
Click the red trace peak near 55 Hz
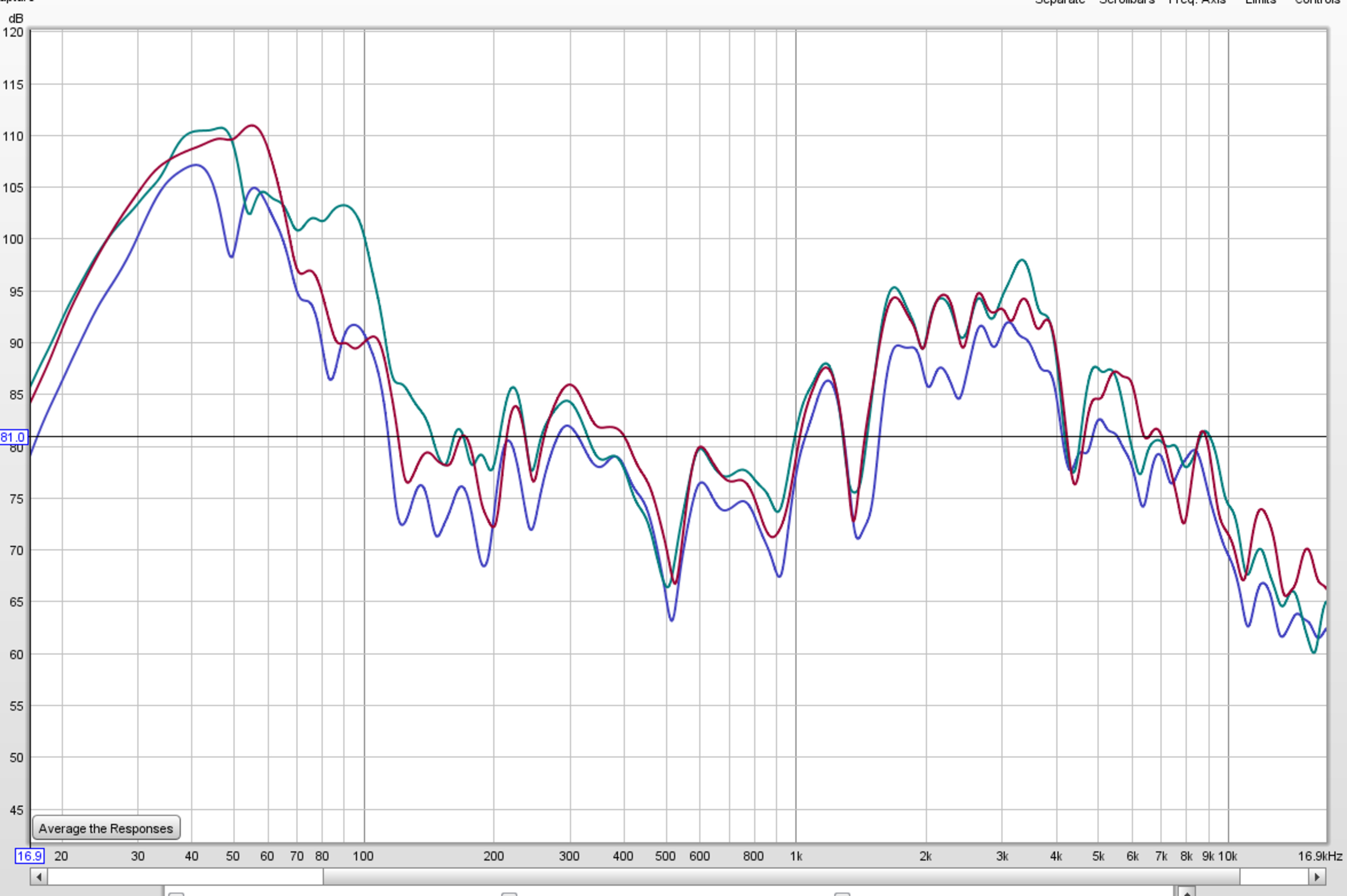point(252,125)
